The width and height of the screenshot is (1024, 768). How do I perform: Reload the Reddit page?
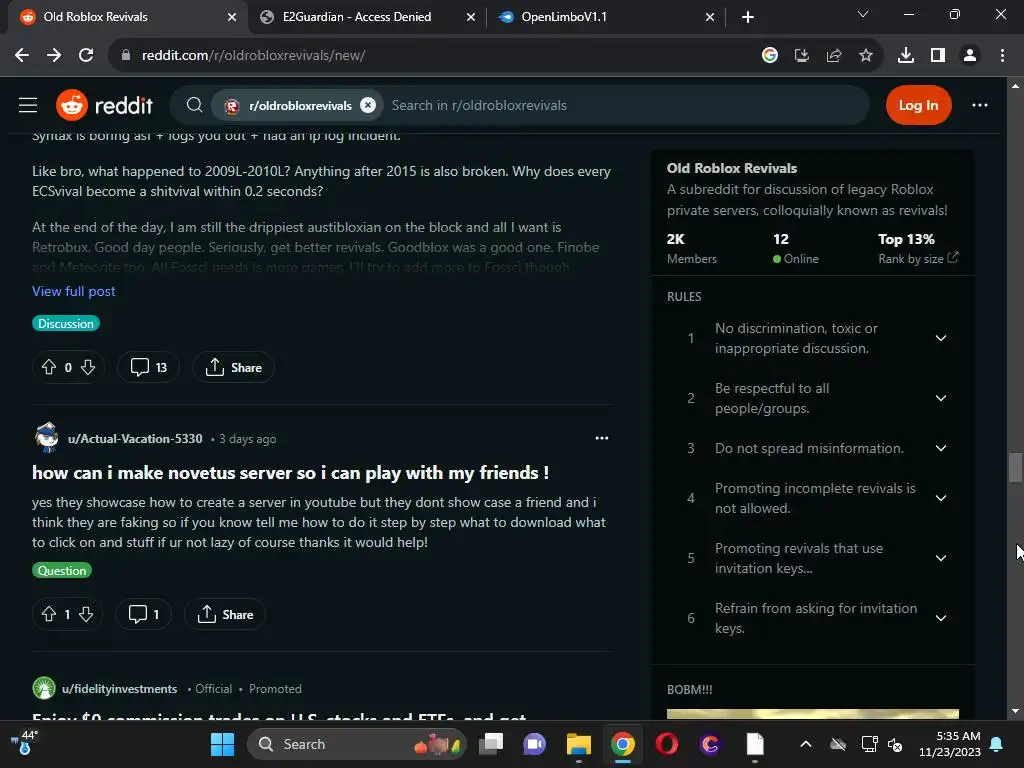coord(86,56)
